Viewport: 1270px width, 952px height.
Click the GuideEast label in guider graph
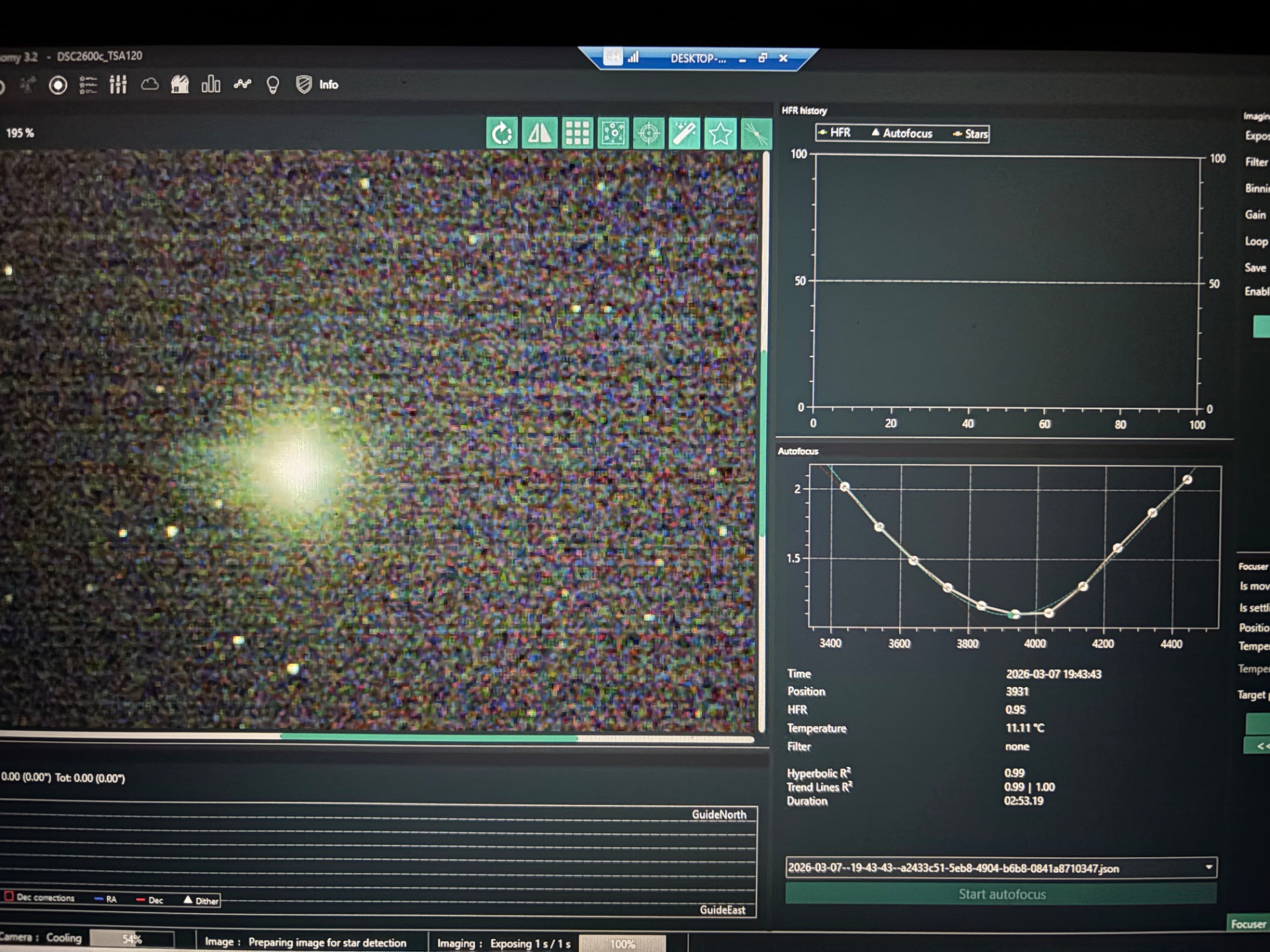pyautogui.click(x=722, y=910)
